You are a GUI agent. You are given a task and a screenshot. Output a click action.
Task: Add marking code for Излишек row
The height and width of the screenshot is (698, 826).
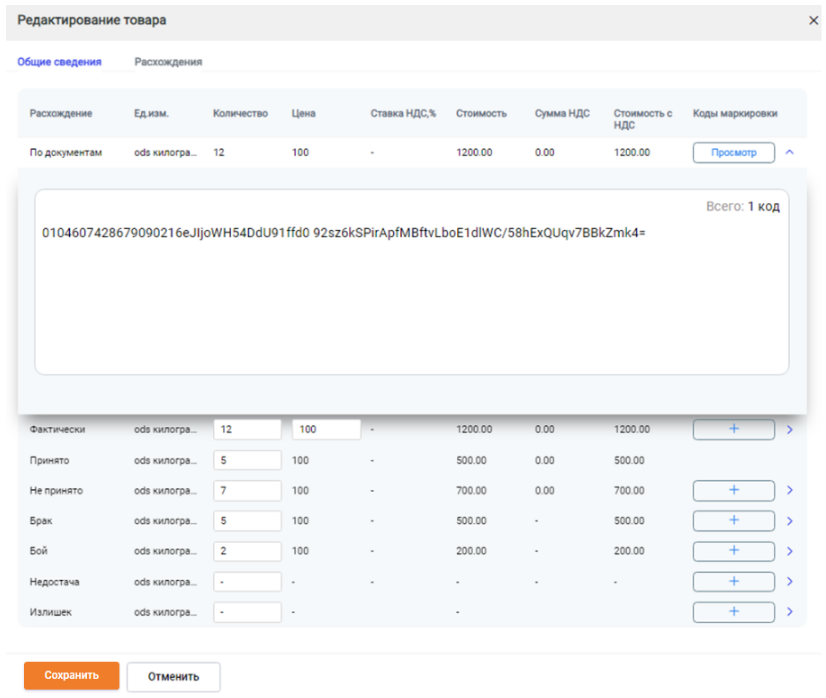click(x=733, y=612)
